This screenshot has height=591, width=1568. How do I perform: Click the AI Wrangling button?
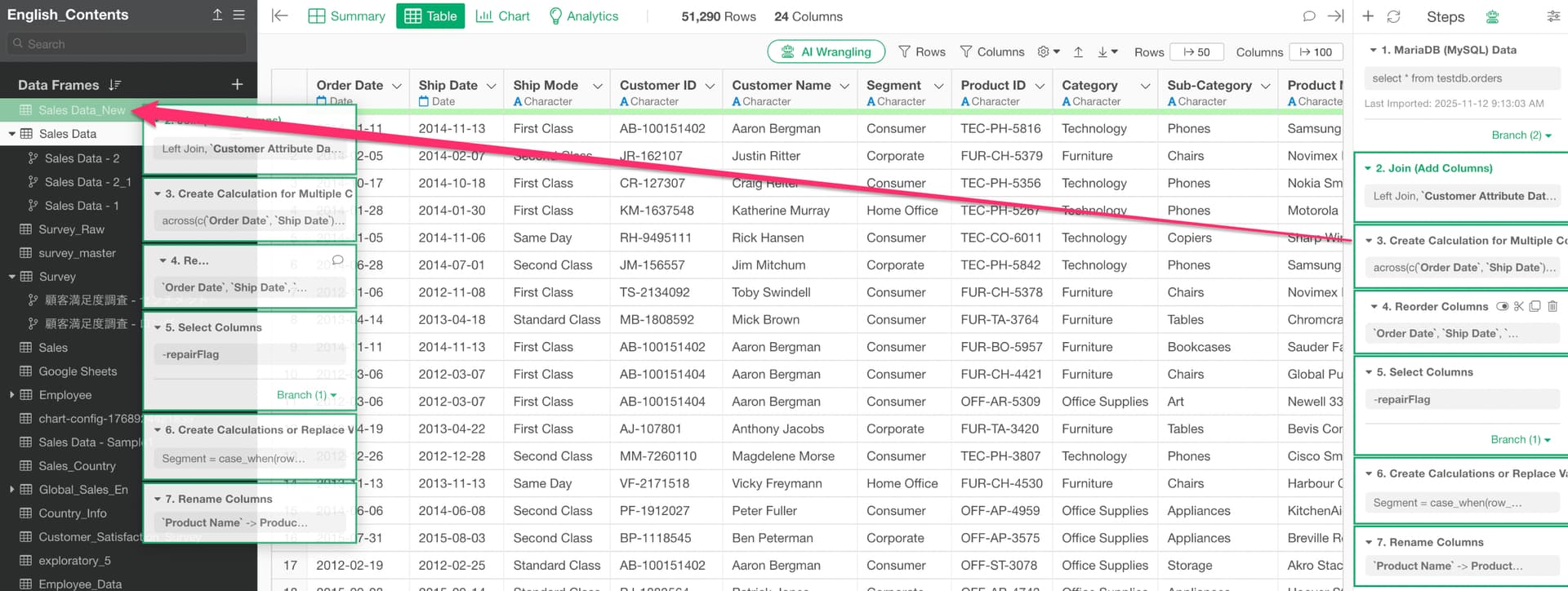[826, 51]
